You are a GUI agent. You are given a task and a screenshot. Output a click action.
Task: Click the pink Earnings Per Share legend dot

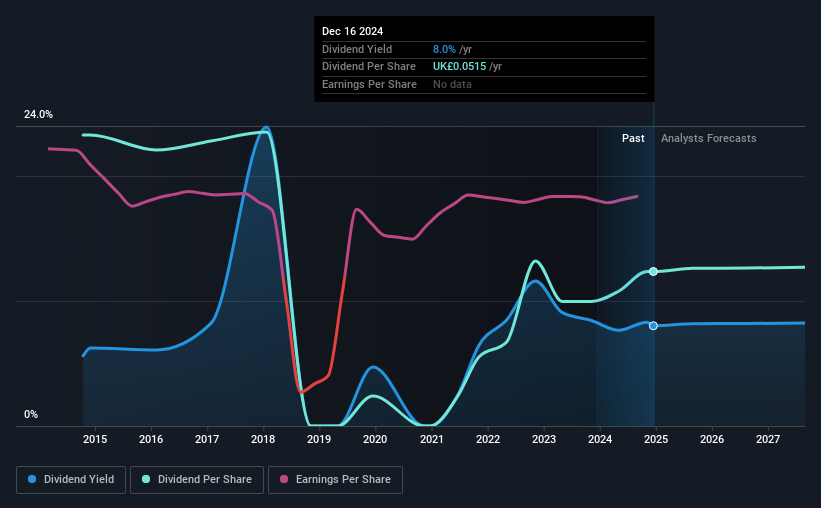tap(284, 479)
